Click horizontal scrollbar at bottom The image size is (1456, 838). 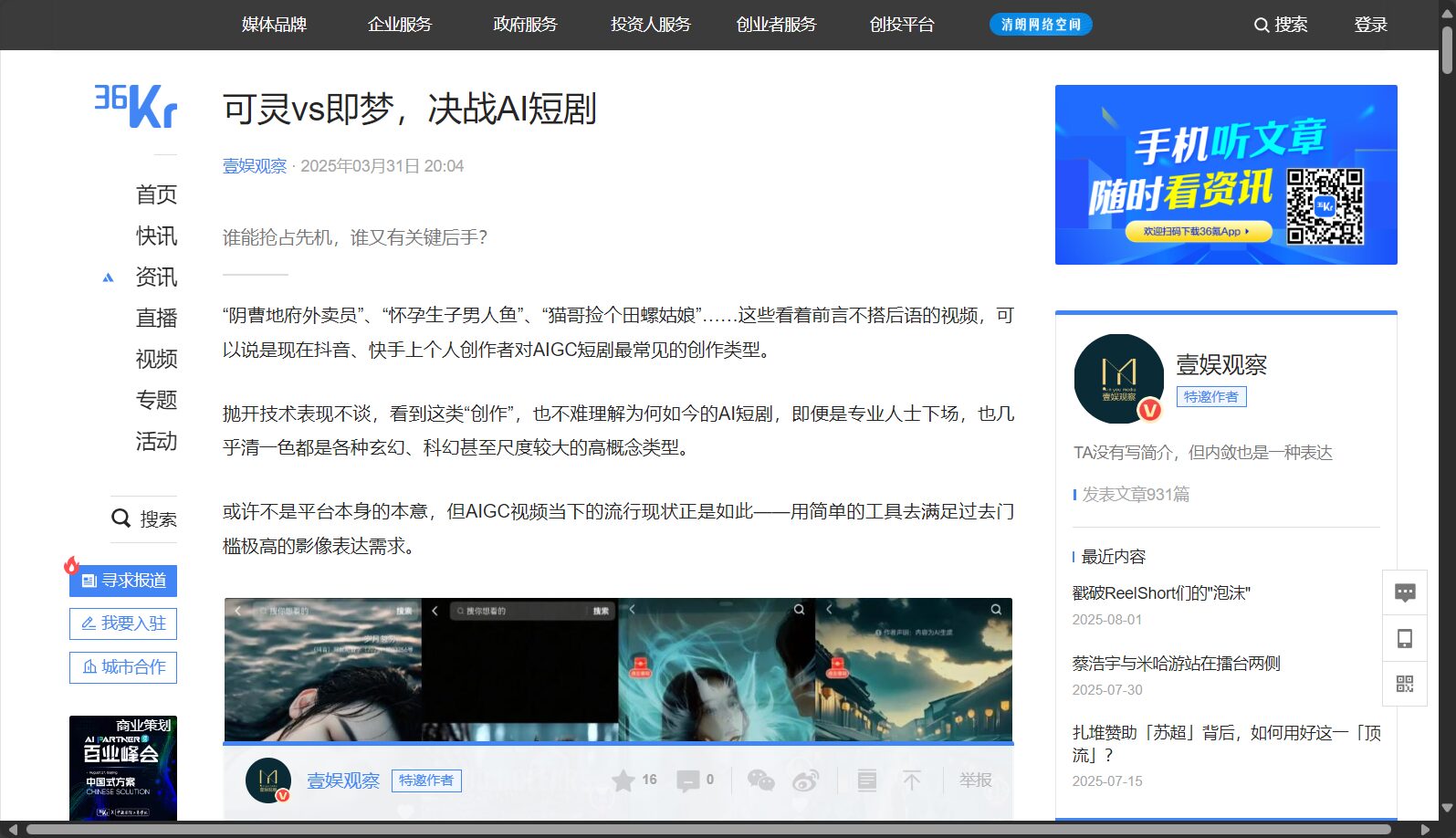708,830
